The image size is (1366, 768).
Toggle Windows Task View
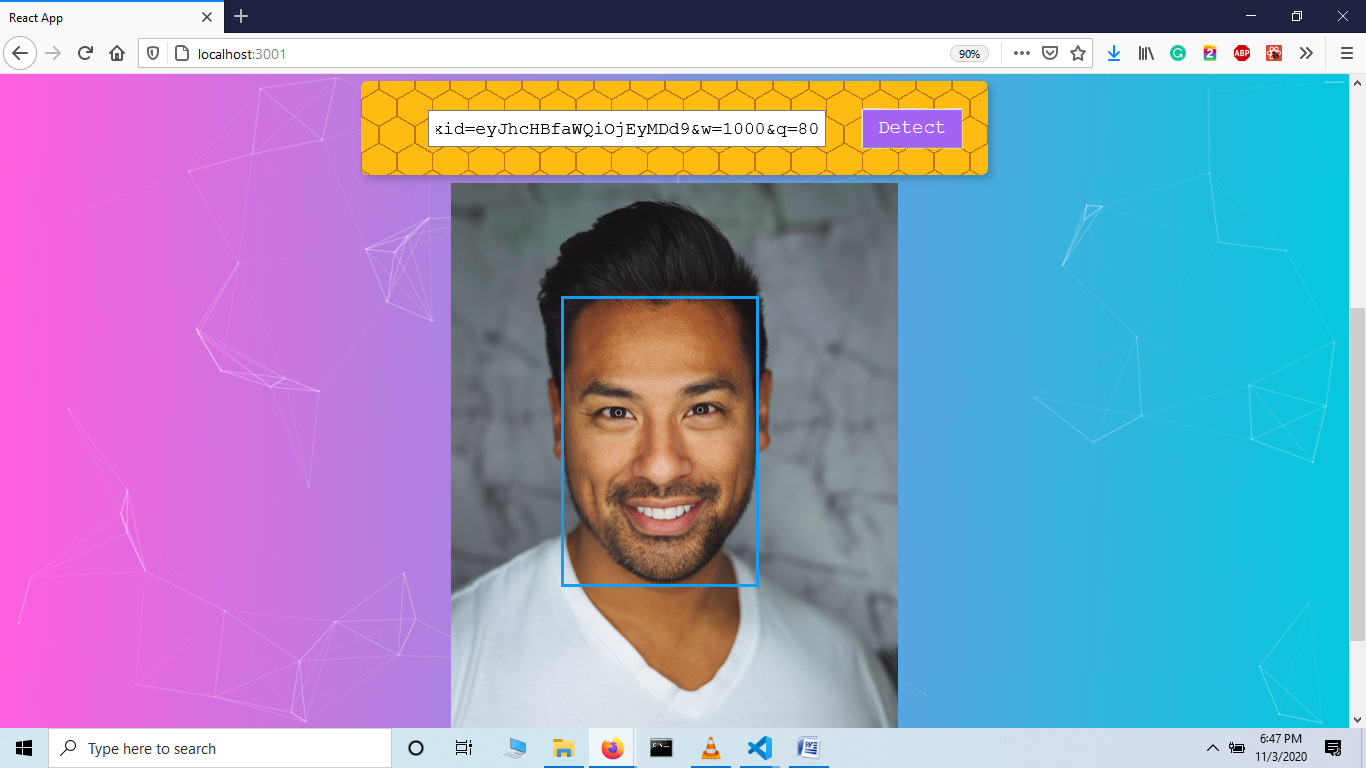[x=463, y=748]
